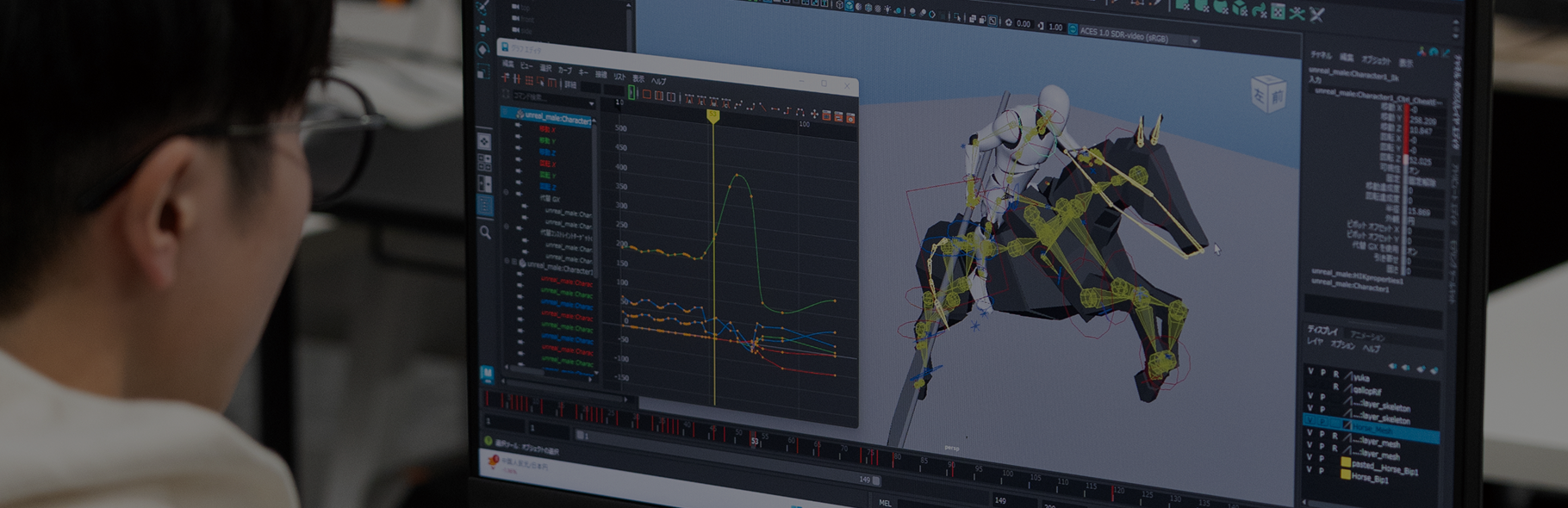Click the last layer-creation icon in layer editor
Screen dimensions: 1568x508
[x=1434, y=370]
